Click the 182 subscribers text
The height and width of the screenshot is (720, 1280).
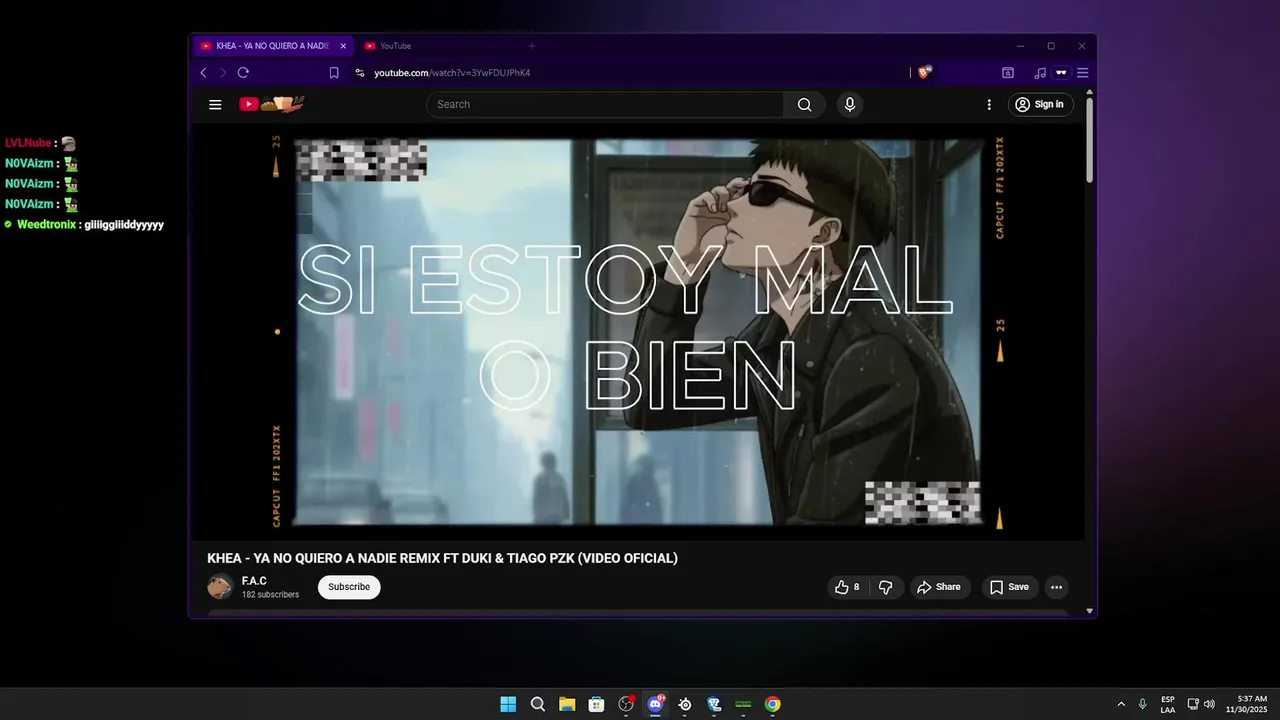pos(270,595)
